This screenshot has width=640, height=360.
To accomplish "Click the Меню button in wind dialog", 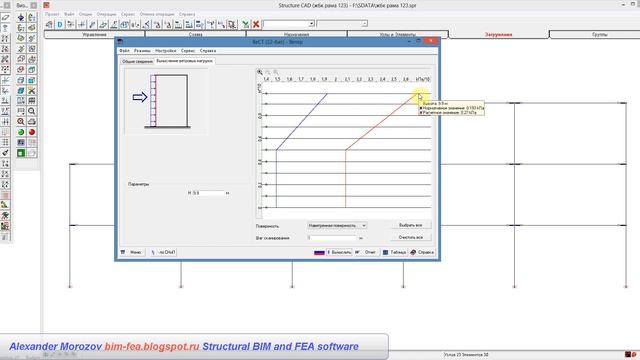I will [x=131, y=253].
